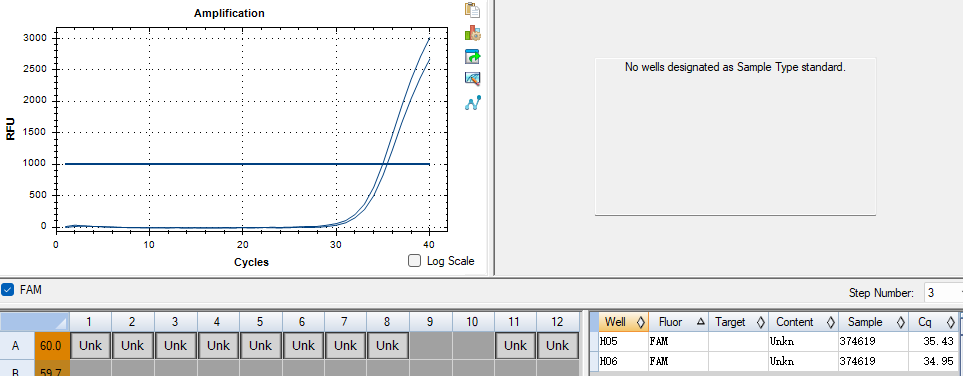
Task: Select plate column 12 header
Action: click(557, 322)
